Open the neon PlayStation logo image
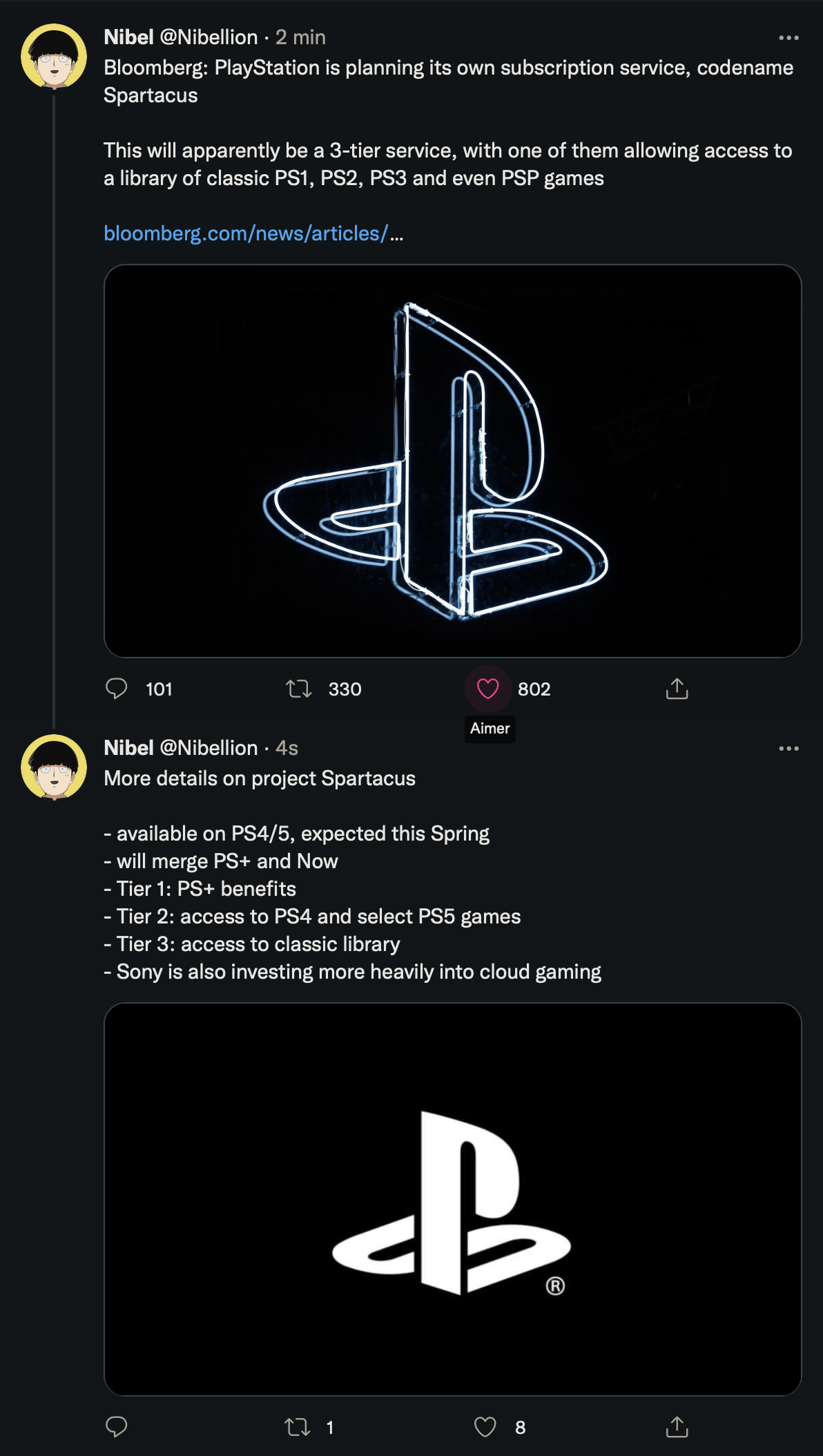Viewport: 823px width, 1456px height. click(452, 461)
